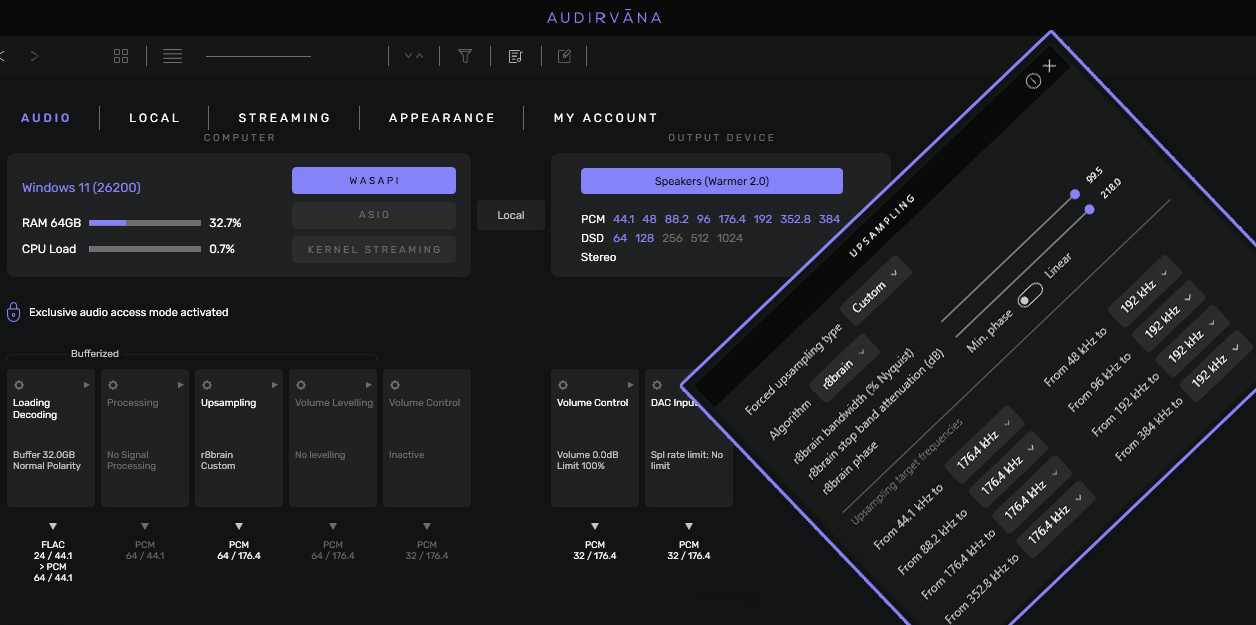Image resolution: width=1256 pixels, height=625 pixels.
Task: Switch to grid view icon
Action: [121, 56]
